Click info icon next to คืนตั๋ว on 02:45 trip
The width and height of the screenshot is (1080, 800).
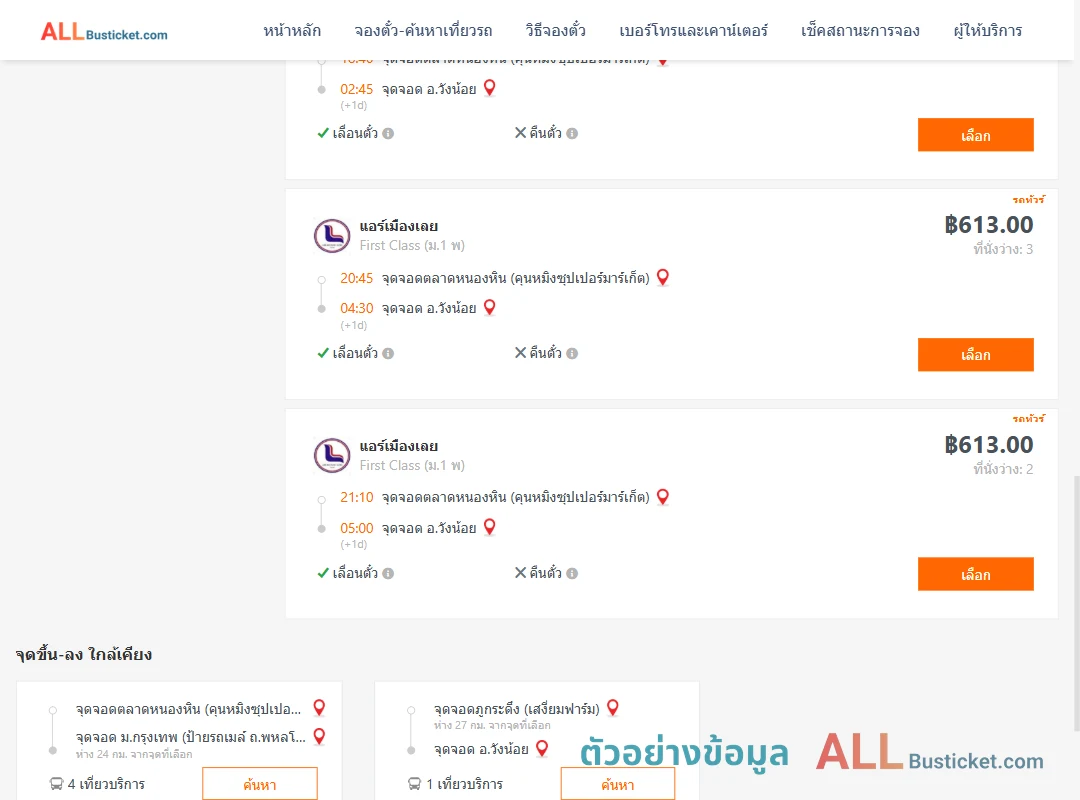(572, 134)
